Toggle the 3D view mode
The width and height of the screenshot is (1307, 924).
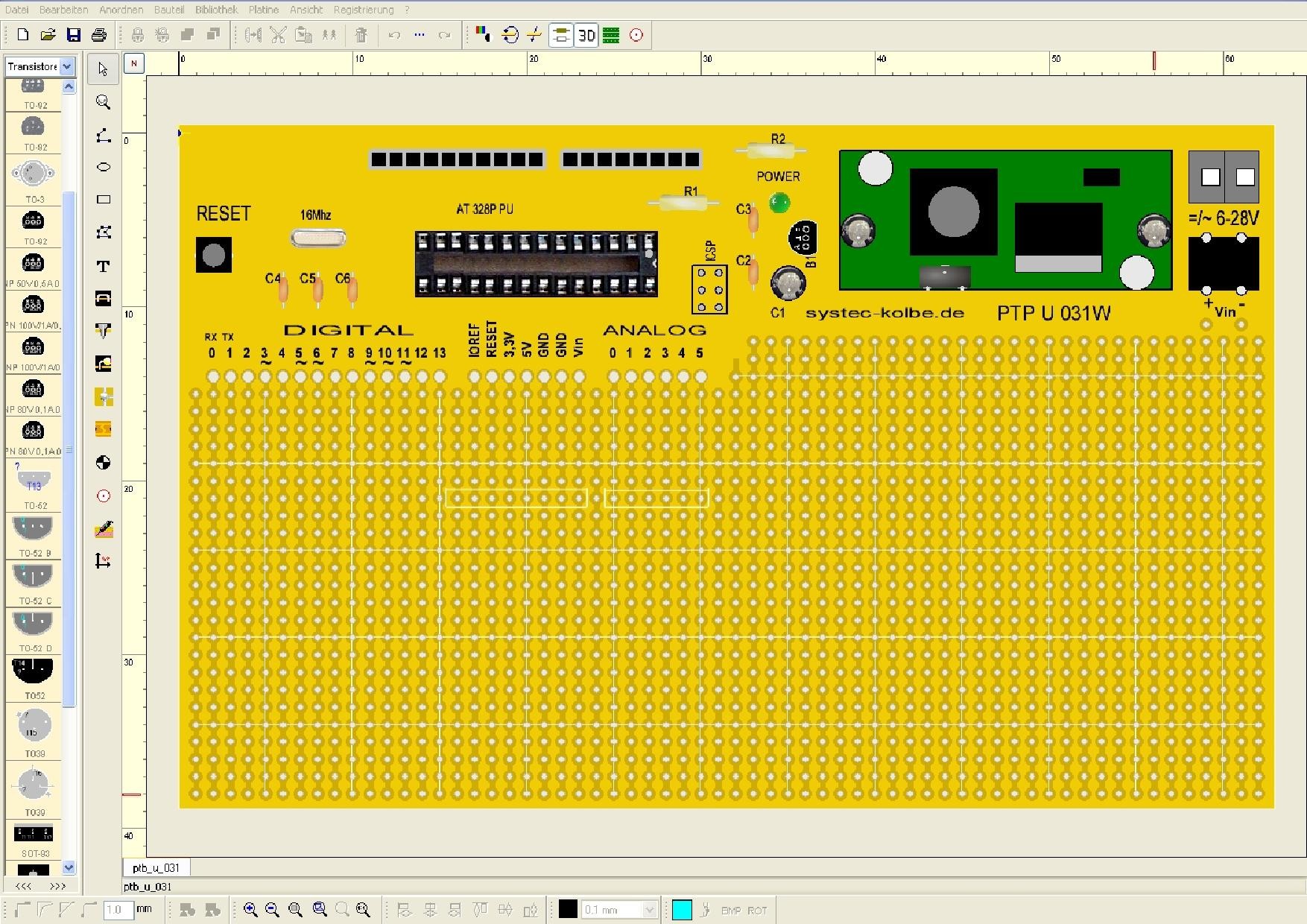pyautogui.click(x=586, y=34)
